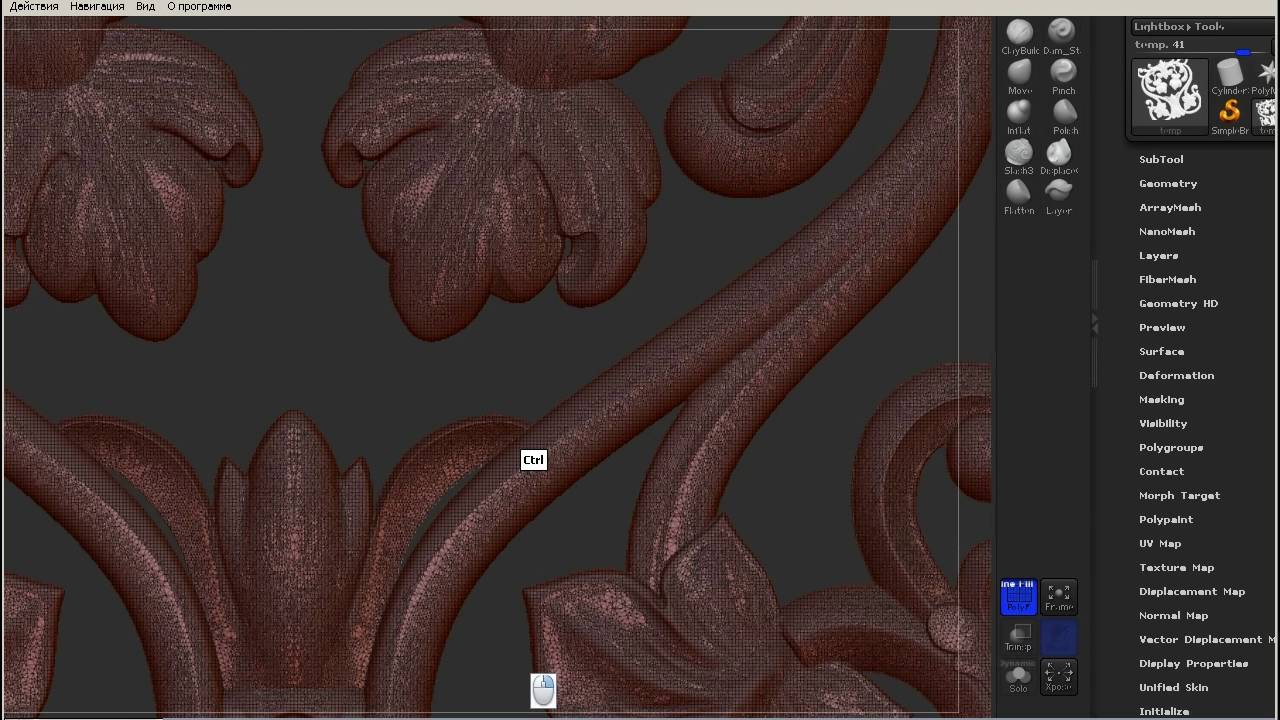Image resolution: width=1280 pixels, height=720 pixels.
Task: Select the Move brush
Action: click(1019, 77)
